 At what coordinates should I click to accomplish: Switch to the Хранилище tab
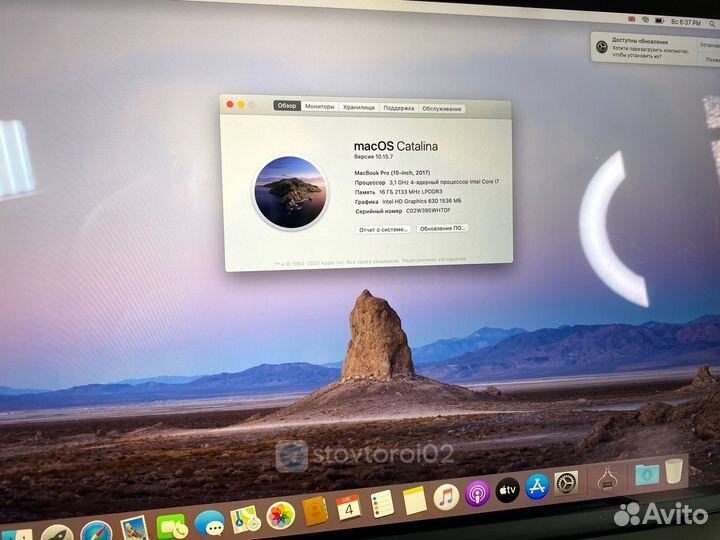pos(359,107)
